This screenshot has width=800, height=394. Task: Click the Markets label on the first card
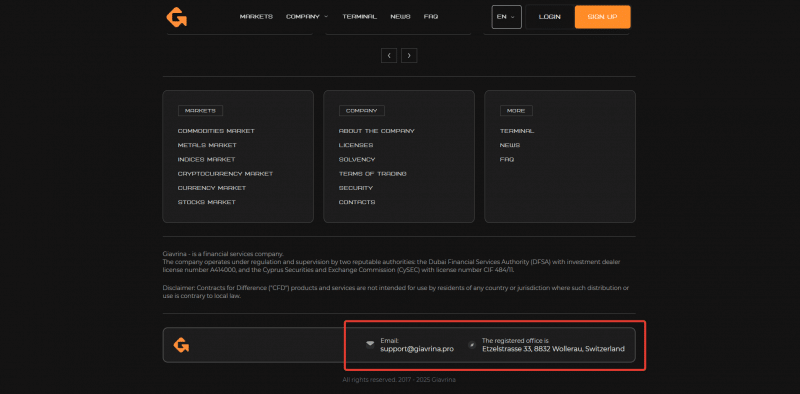pyautogui.click(x=200, y=111)
